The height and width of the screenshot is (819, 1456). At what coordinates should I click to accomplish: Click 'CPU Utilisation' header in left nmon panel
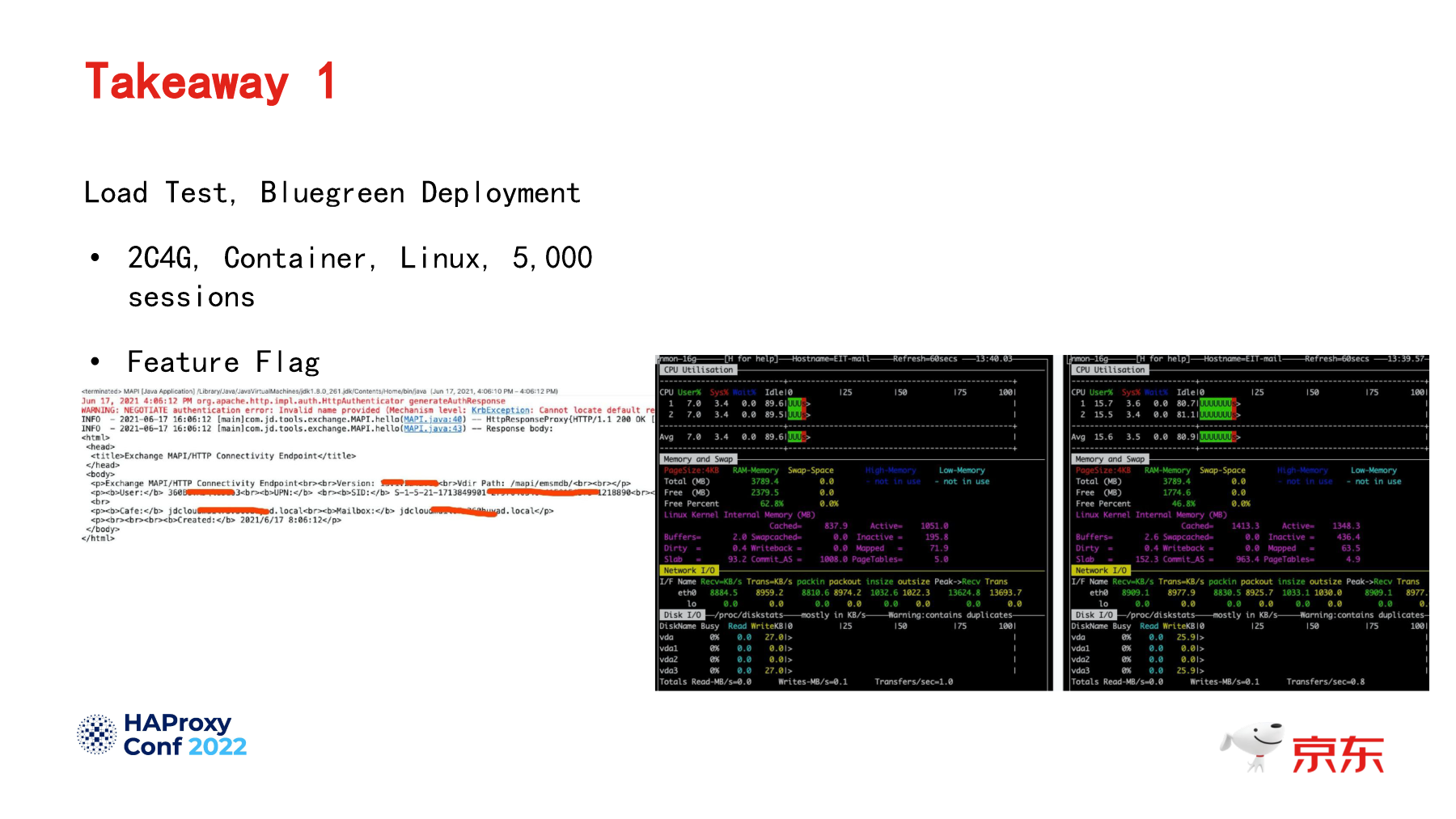[699, 370]
